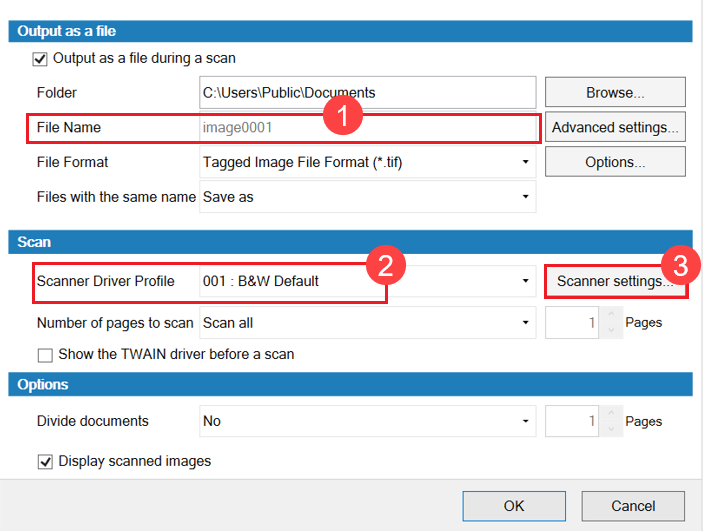Click the Scanner Driver Profile label

(x=105, y=281)
